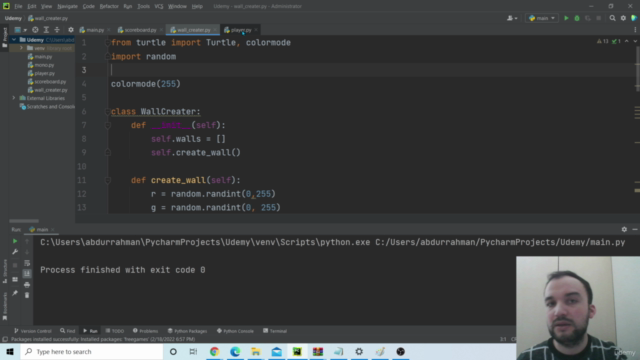Open Find tool window
The height and width of the screenshot is (360, 640).
[67, 331]
